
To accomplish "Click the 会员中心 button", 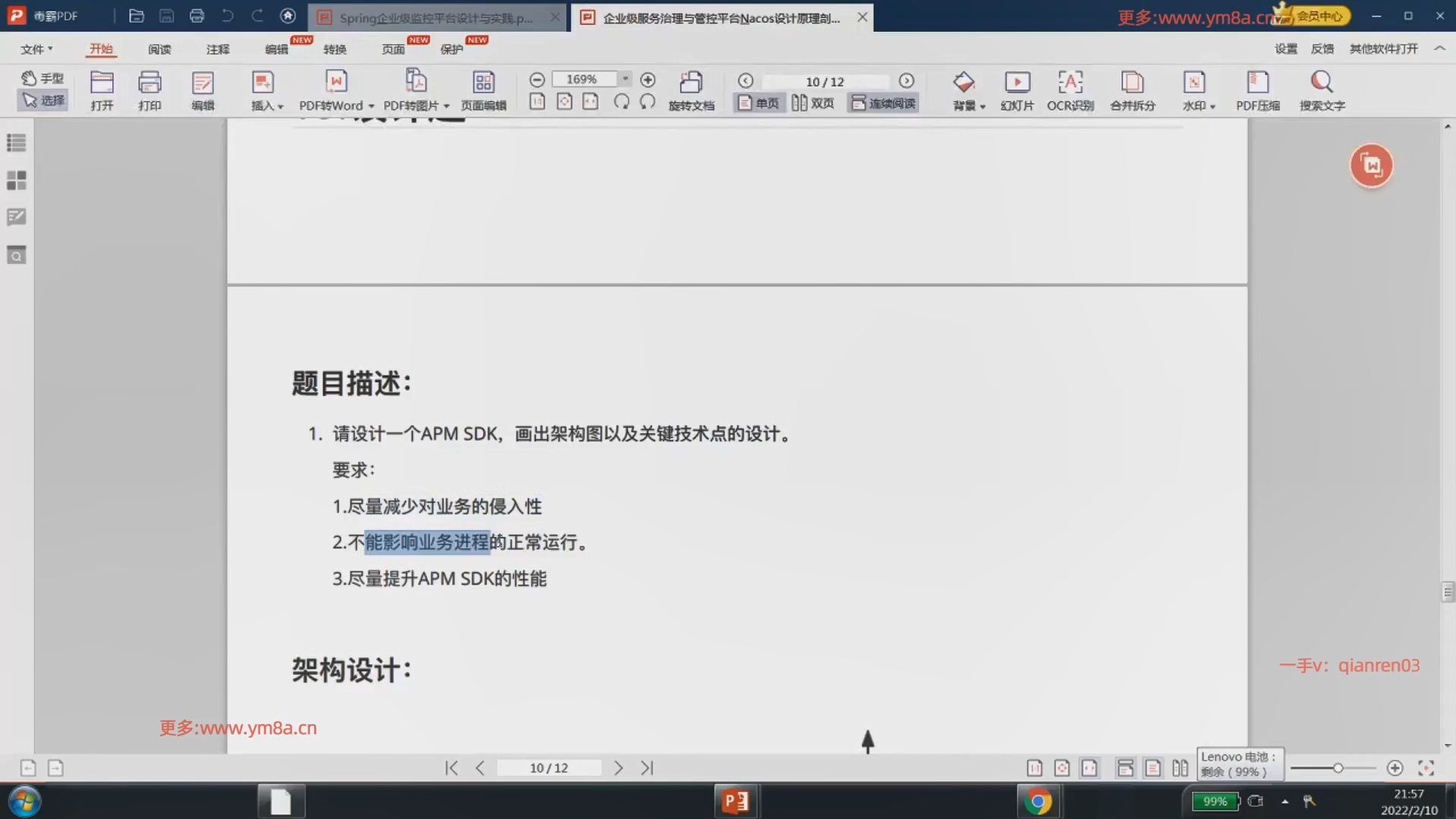I will click(1318, 16).
